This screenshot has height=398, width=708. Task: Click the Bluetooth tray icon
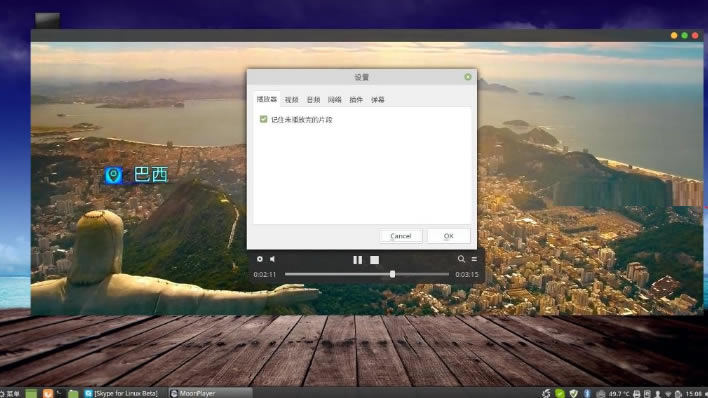[587, 393]
